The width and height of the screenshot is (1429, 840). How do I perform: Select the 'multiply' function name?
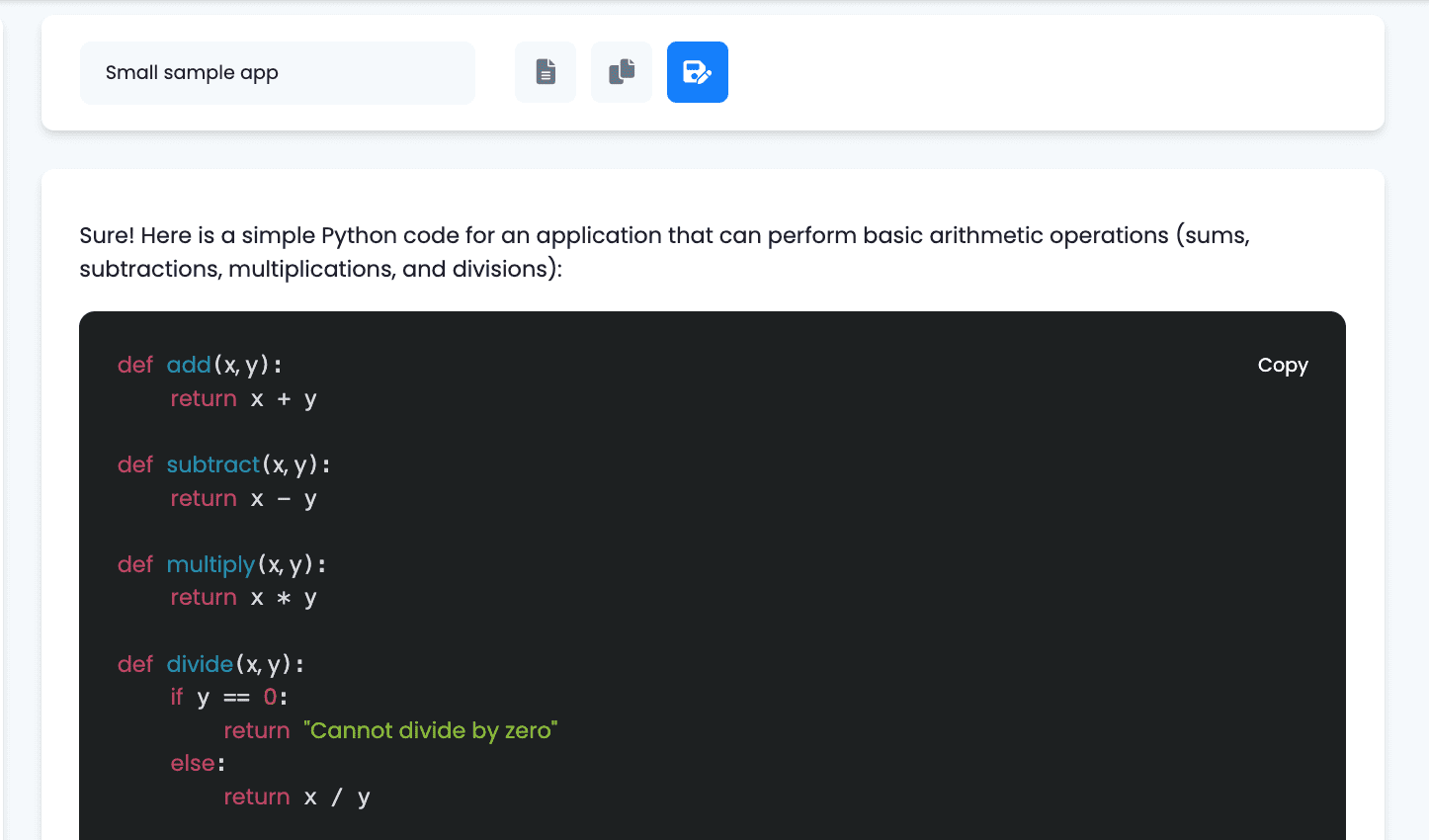(x=210, y=564)
